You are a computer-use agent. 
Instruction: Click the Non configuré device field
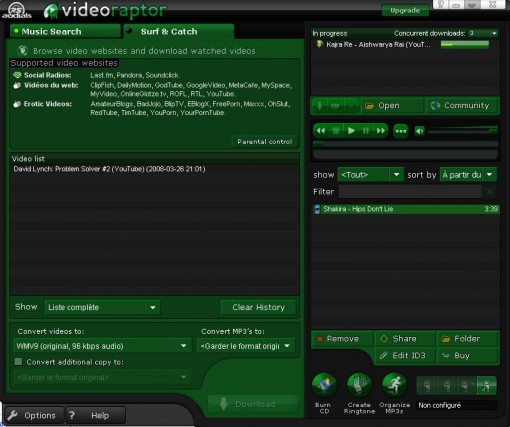tap(456, 405)
